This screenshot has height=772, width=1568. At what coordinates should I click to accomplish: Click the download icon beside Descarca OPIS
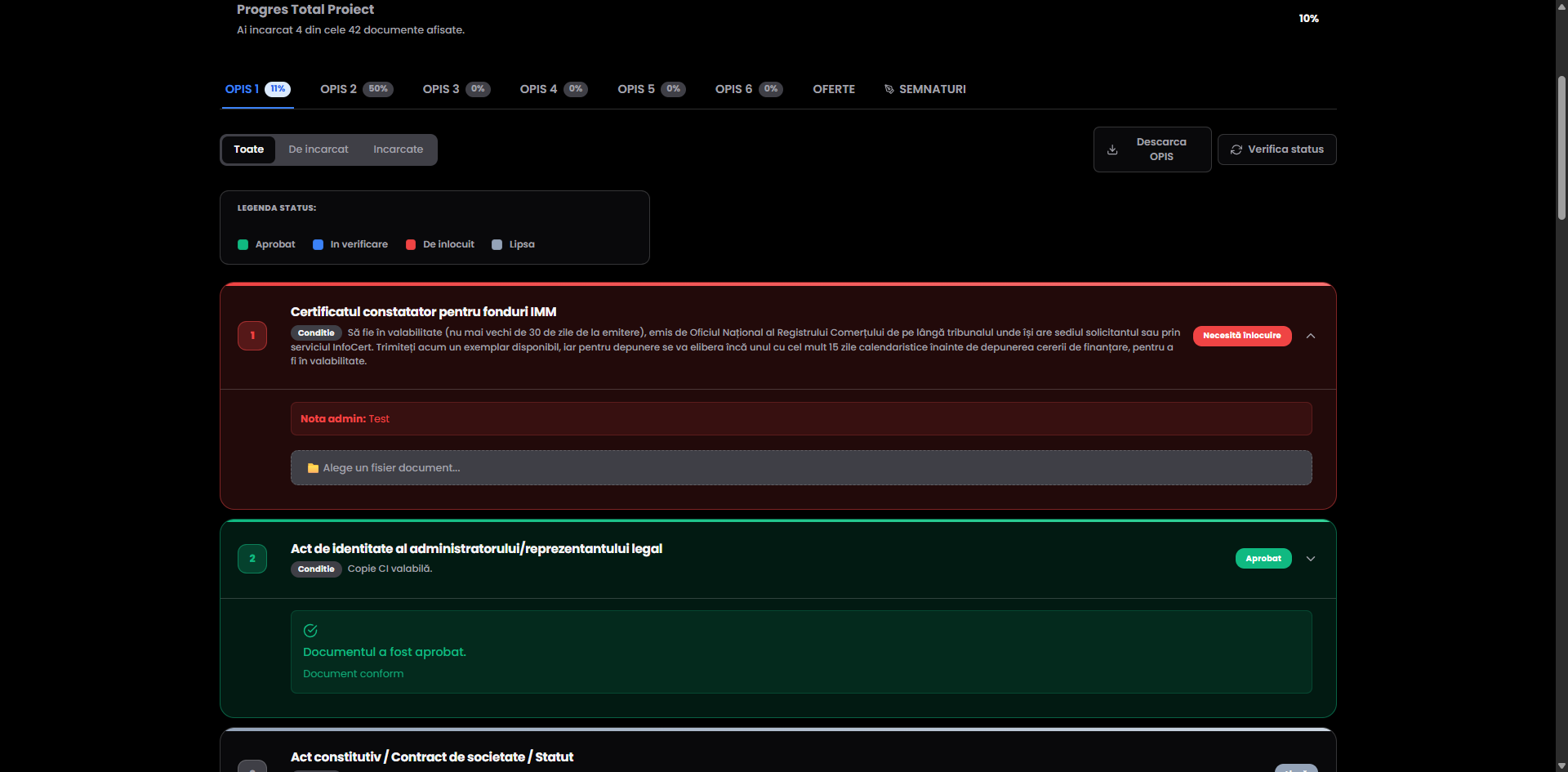point(1111,149)
